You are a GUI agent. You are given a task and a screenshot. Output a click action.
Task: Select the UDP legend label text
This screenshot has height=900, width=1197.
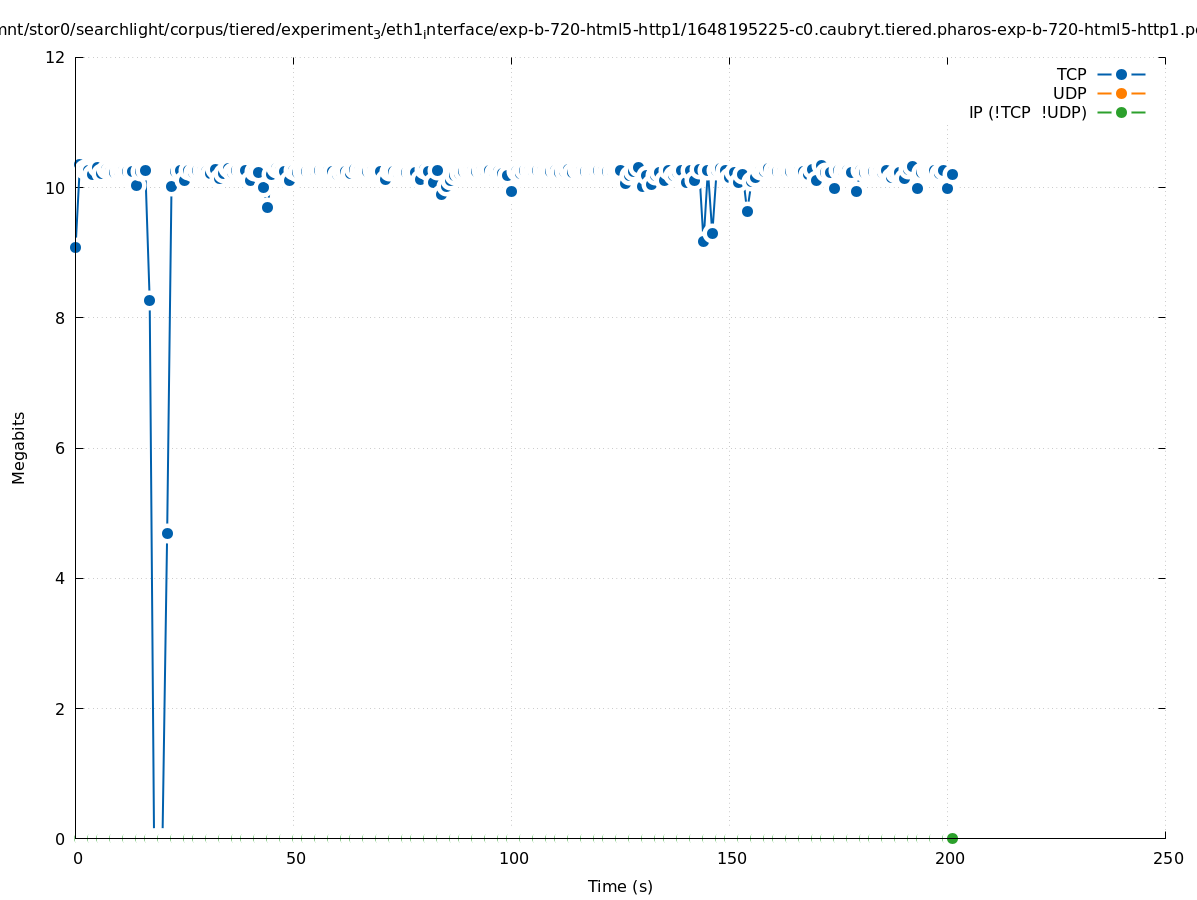(x=1069, y=93)
